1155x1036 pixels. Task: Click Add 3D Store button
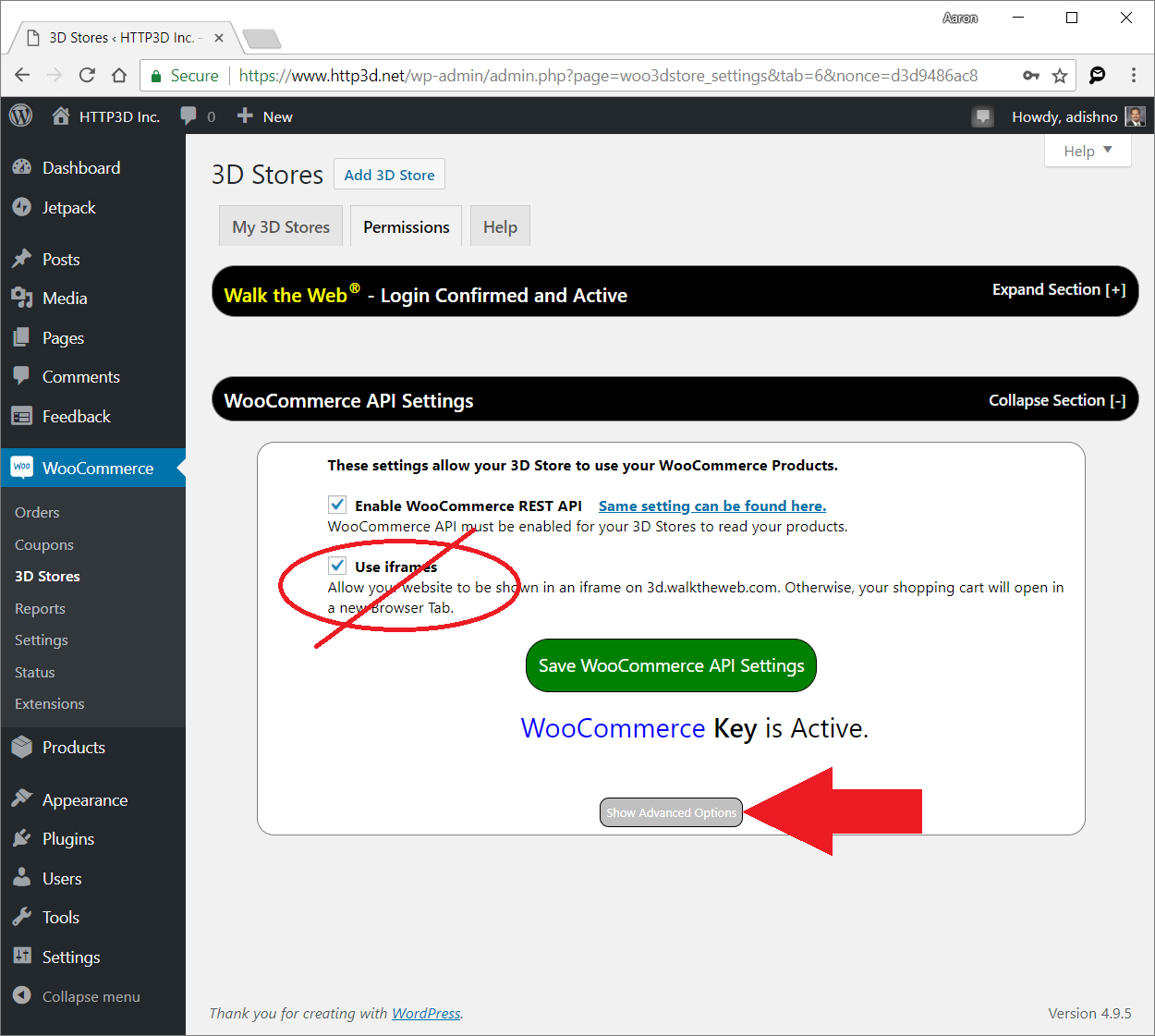[x=389, y=175]
